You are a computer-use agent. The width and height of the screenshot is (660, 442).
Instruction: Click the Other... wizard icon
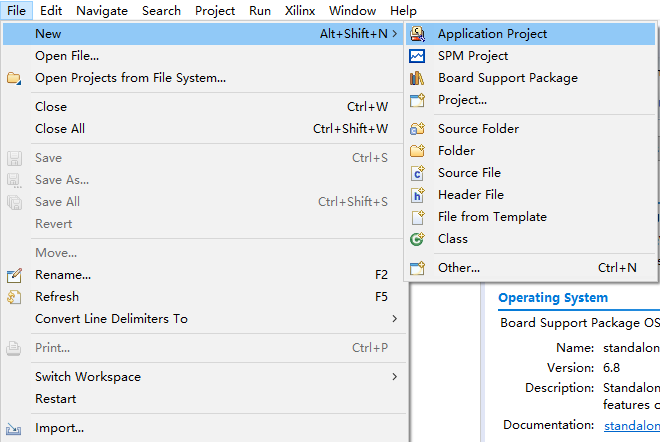[417, 268]
